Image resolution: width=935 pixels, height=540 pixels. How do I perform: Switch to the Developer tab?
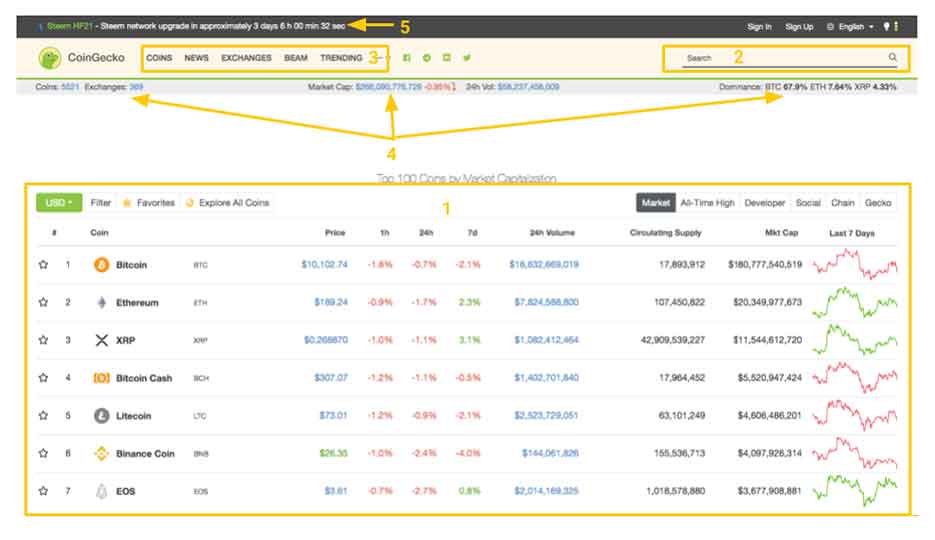764,203
